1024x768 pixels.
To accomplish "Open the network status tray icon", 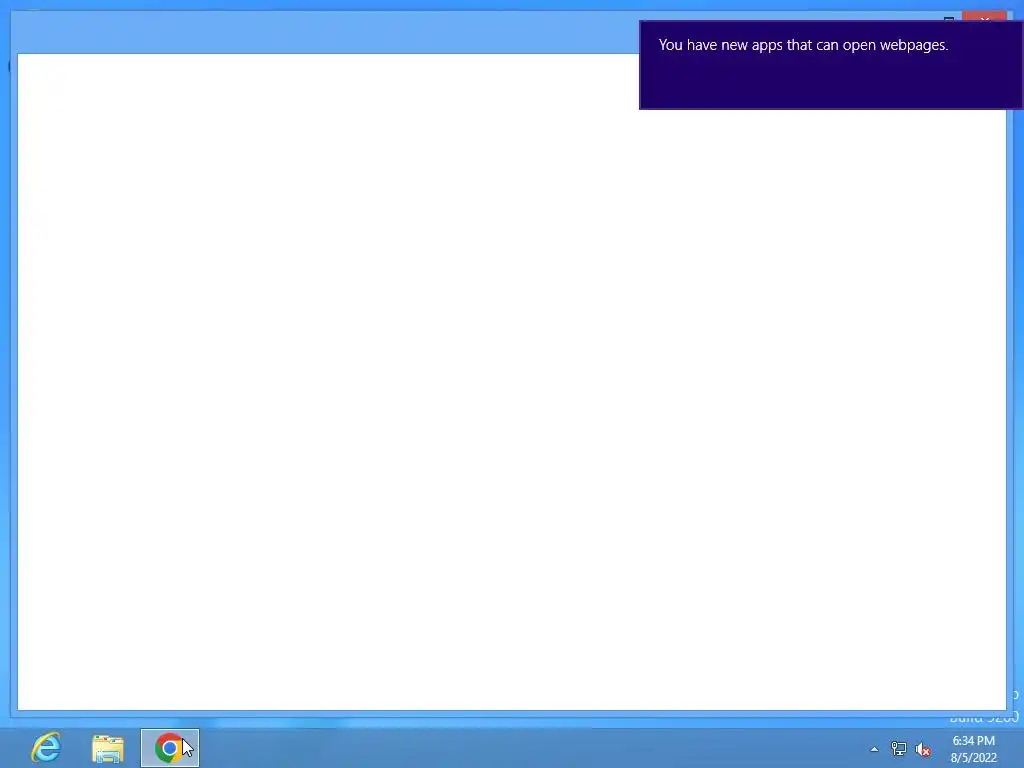I will (x=899, y=749).
